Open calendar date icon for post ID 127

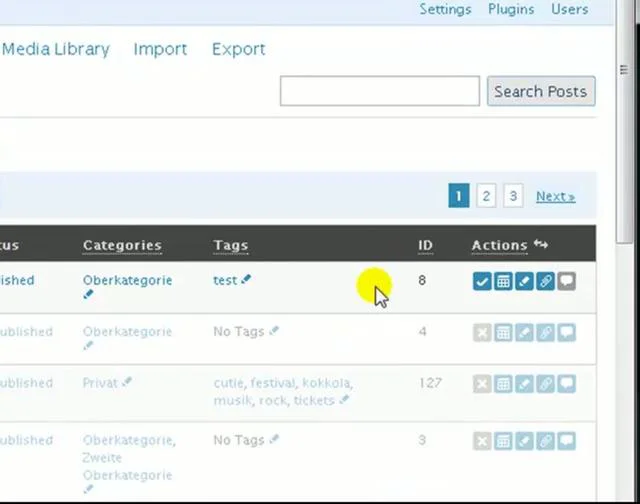click(x=503, y=384)
